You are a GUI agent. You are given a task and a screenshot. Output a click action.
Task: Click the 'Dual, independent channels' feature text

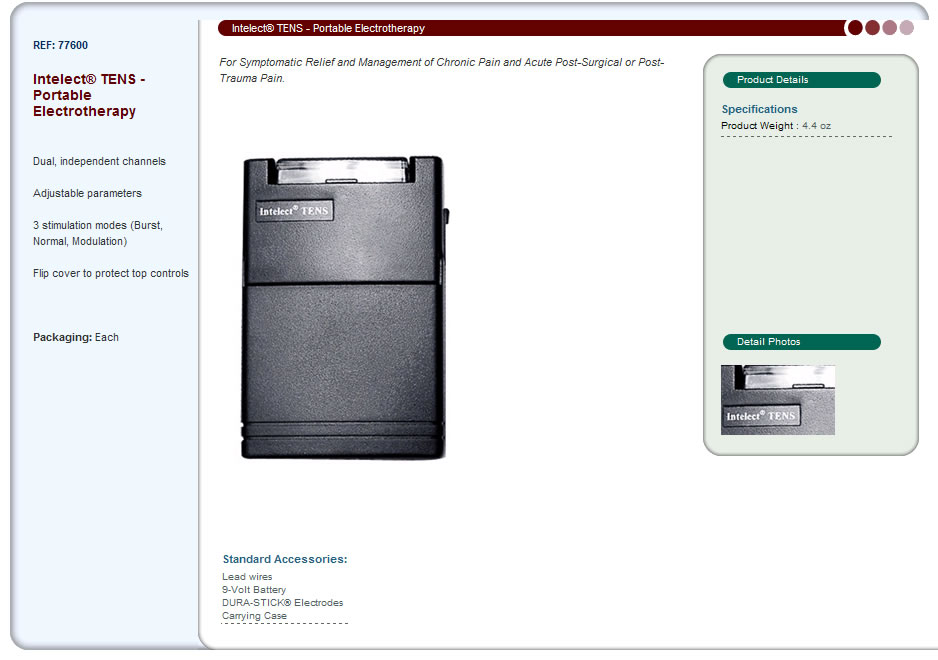point(99,162)
